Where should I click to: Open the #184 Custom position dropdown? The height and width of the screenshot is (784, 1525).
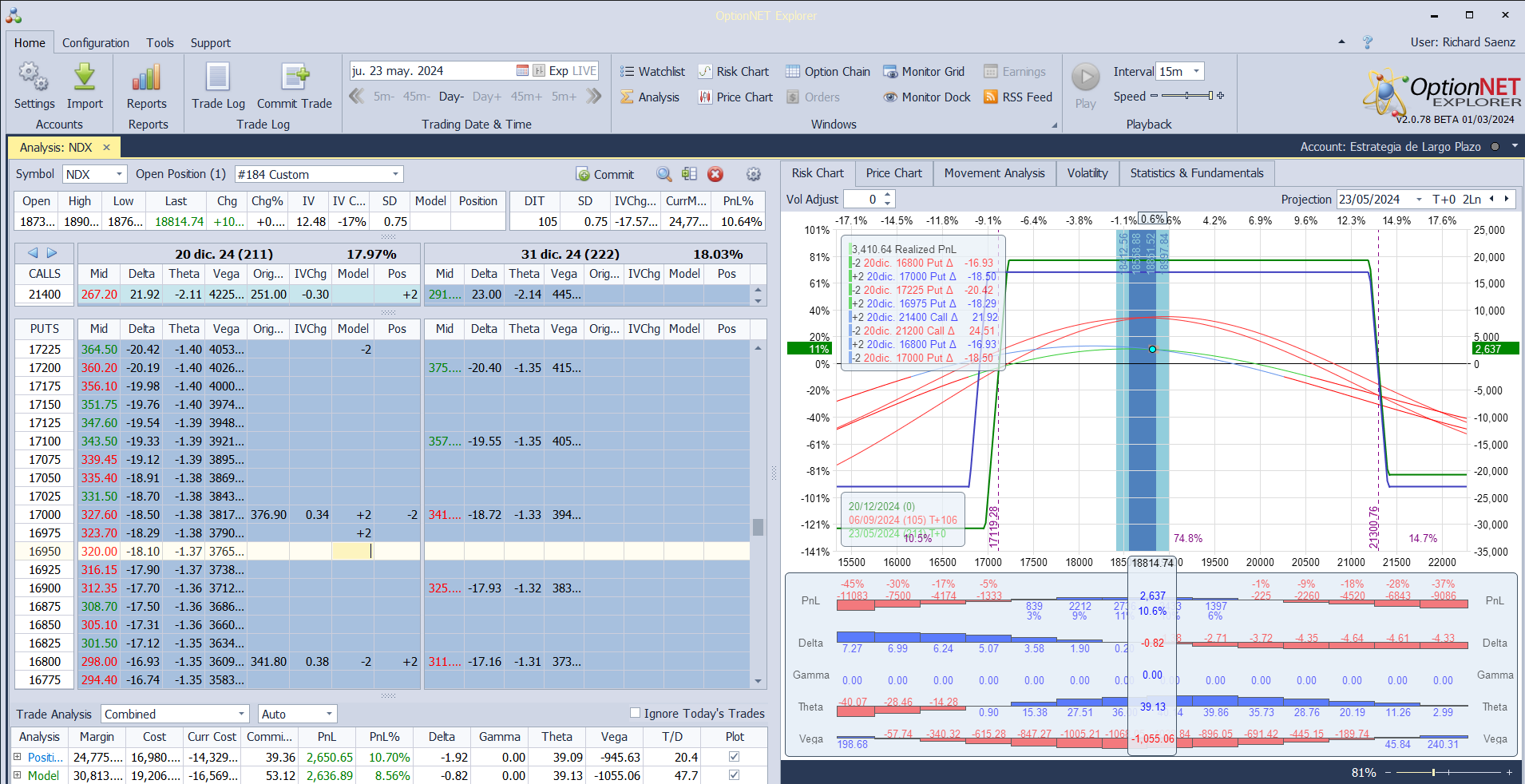pos(395,174)
